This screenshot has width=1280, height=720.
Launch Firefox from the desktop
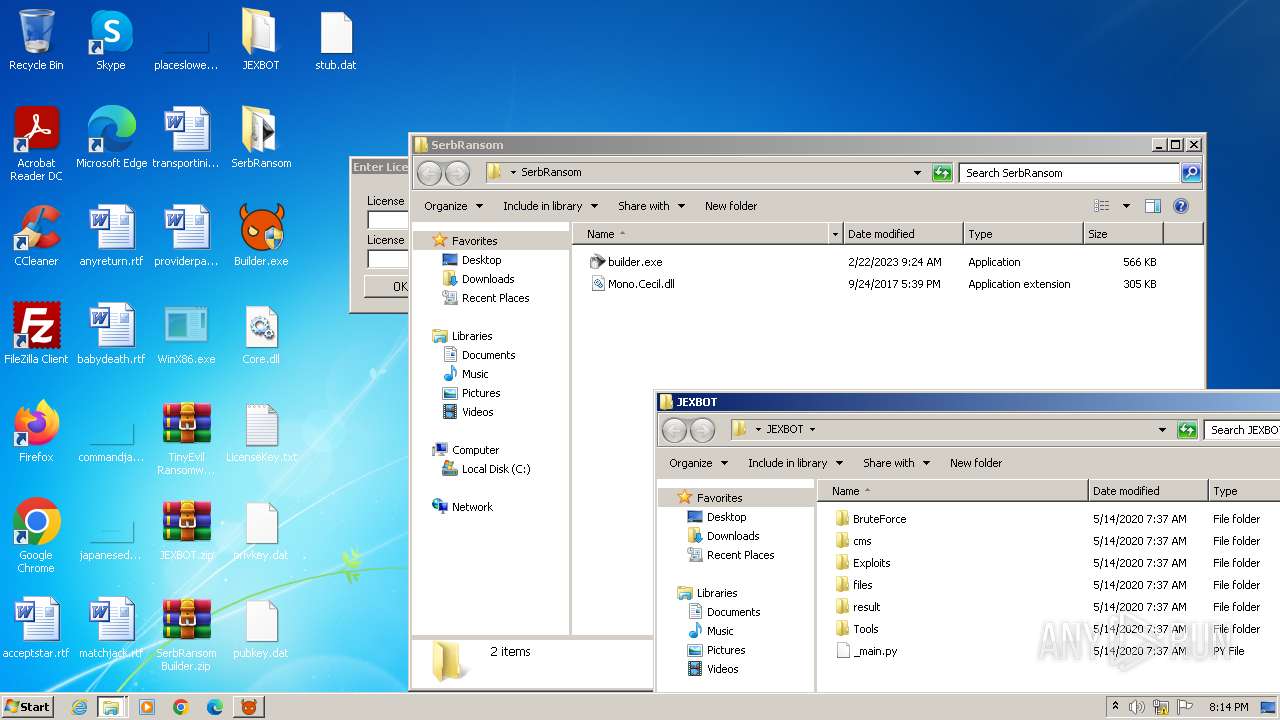36,432
